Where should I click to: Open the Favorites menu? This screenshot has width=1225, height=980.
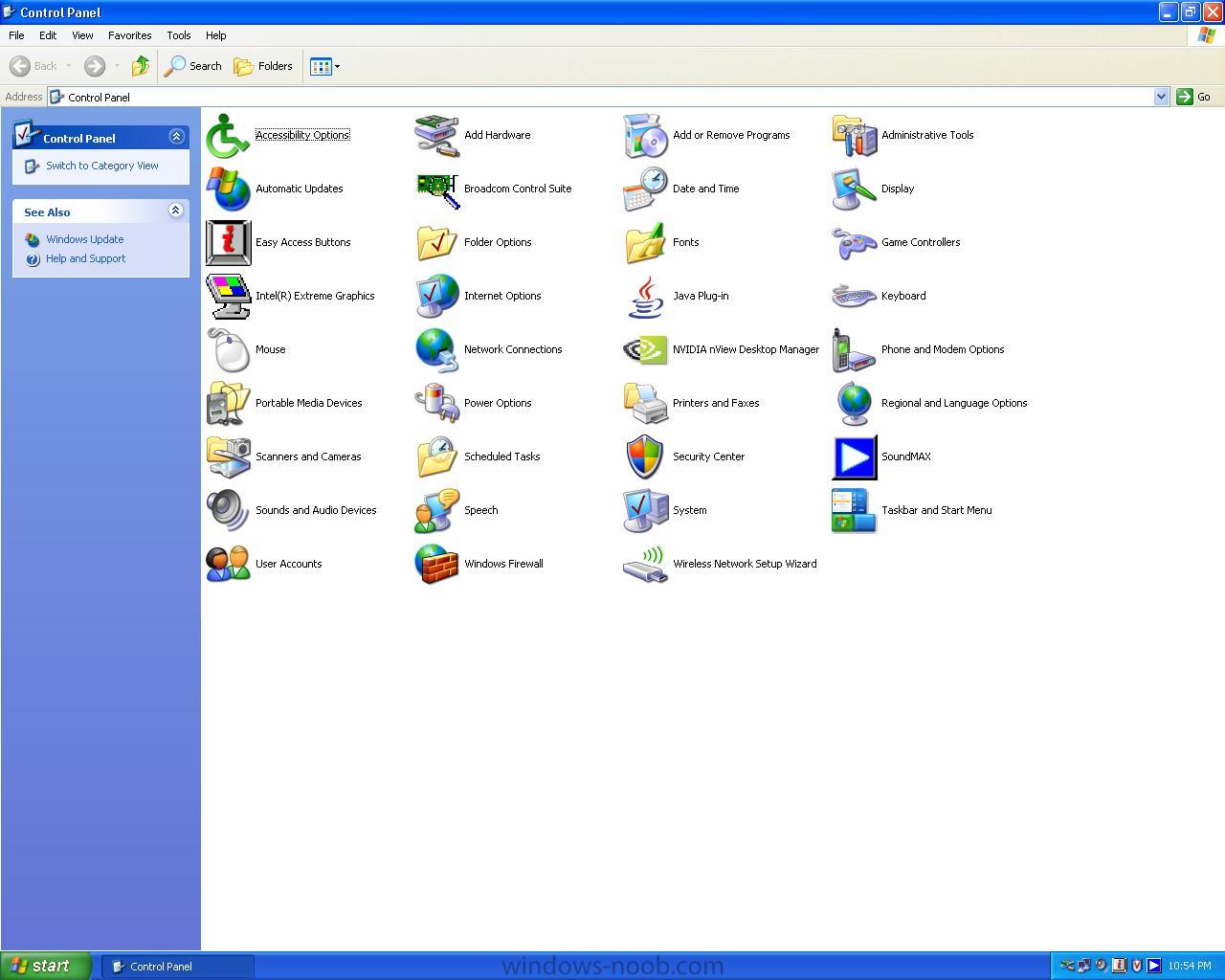point(129,35)
